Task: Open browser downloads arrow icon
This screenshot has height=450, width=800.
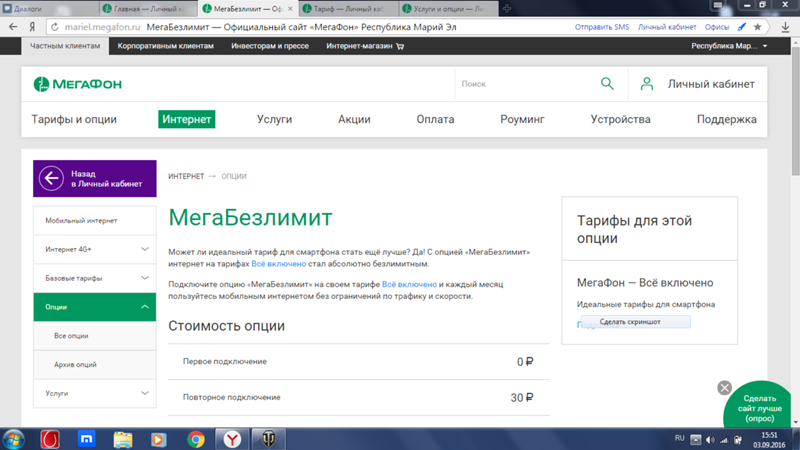Action: point(785,27)
